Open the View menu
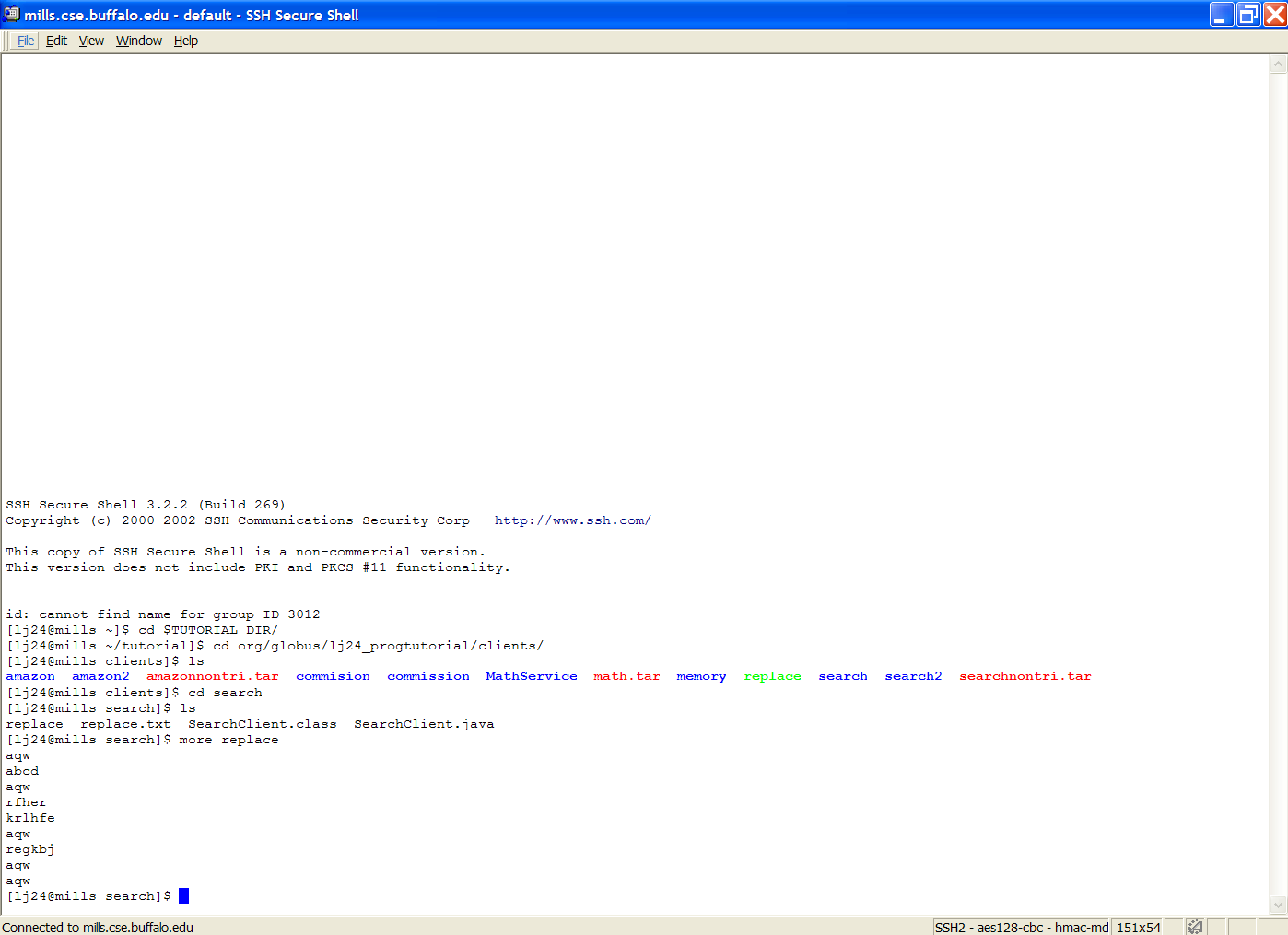The image size is (1288, 935). (91, 41)
